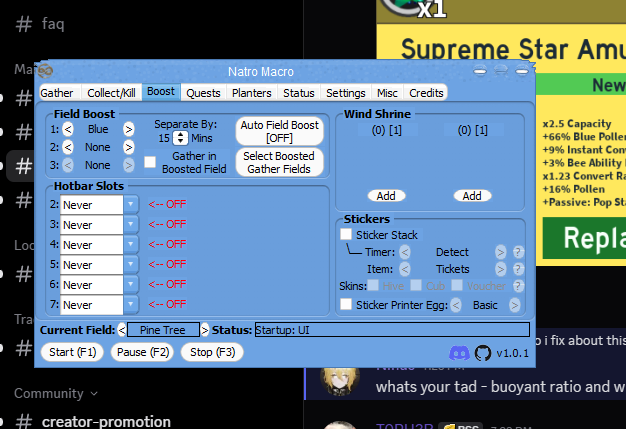The image size is (626, 429).
Task: Click help icon beside Sticker Timer
Action: [518, 252]
